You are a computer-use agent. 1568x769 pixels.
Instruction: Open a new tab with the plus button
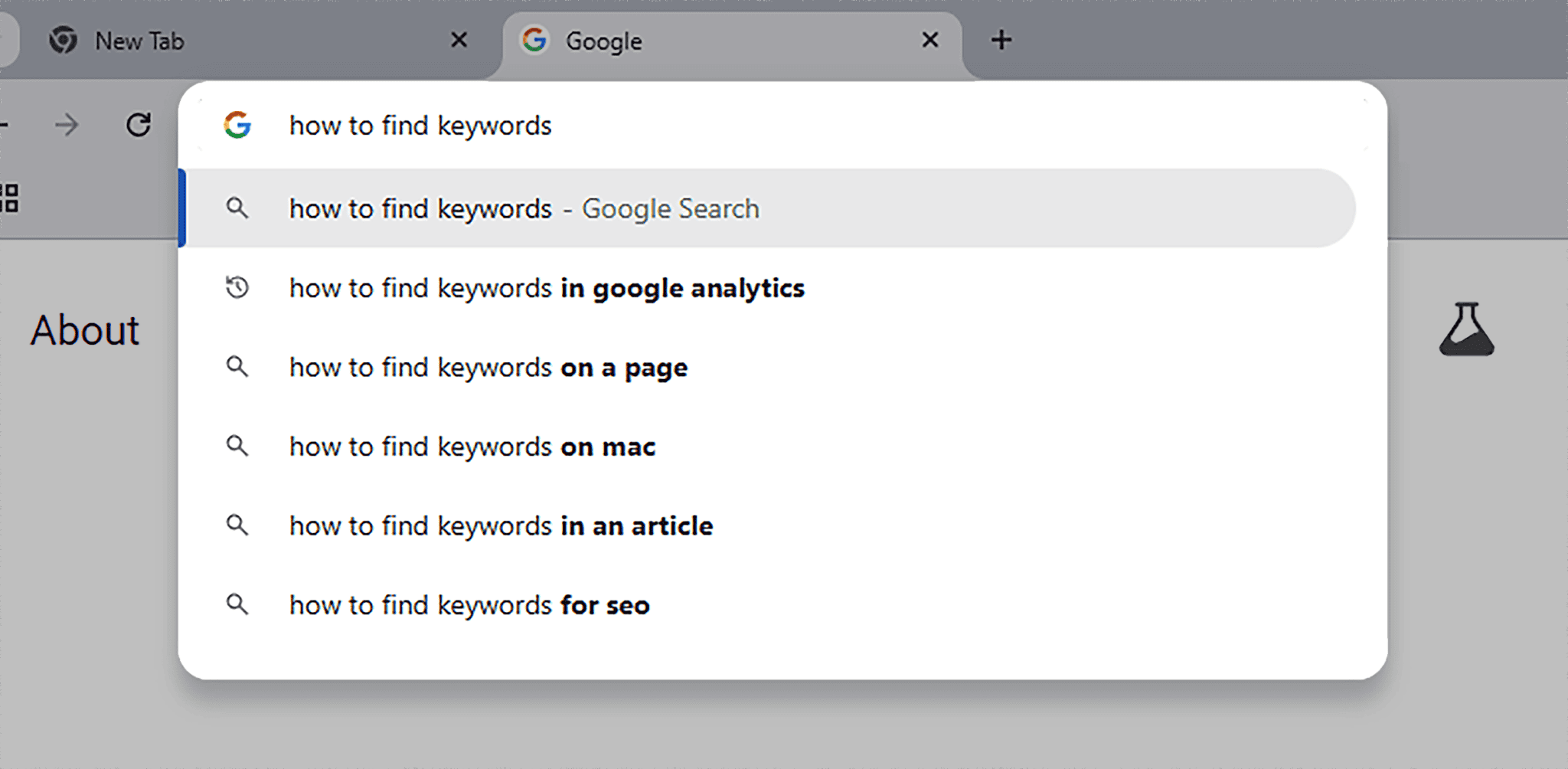(x=1001, y=40)
